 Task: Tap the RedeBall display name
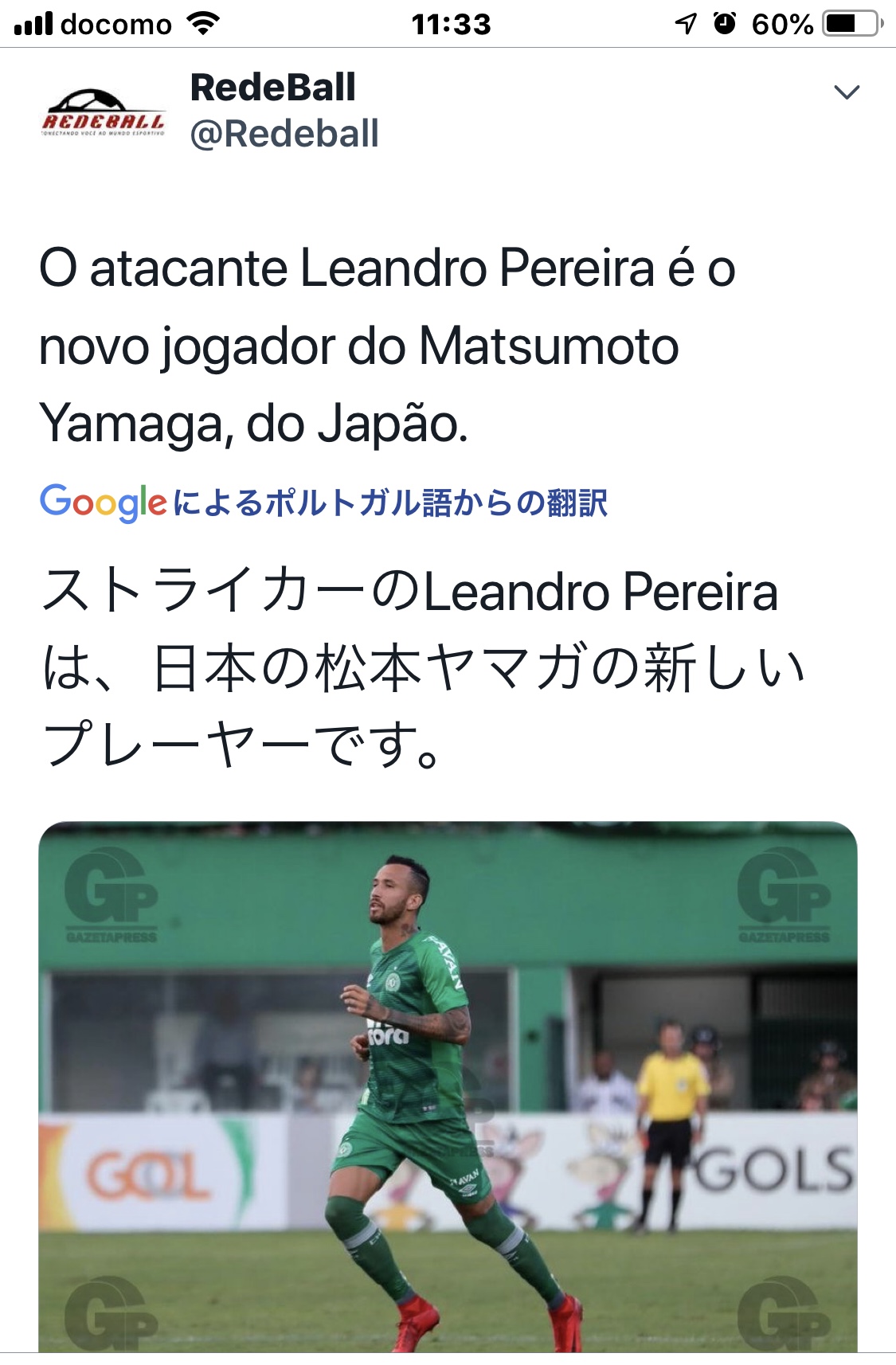(272, 88)
